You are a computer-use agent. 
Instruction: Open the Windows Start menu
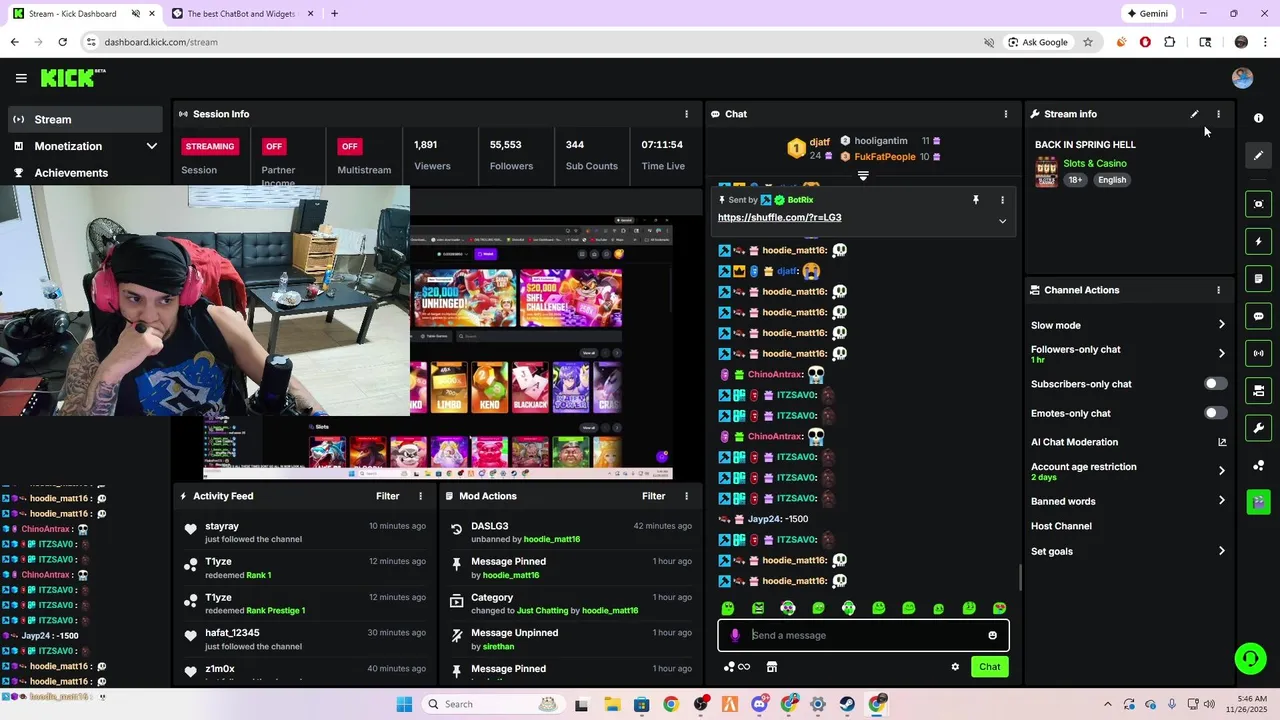click(404, 704)
